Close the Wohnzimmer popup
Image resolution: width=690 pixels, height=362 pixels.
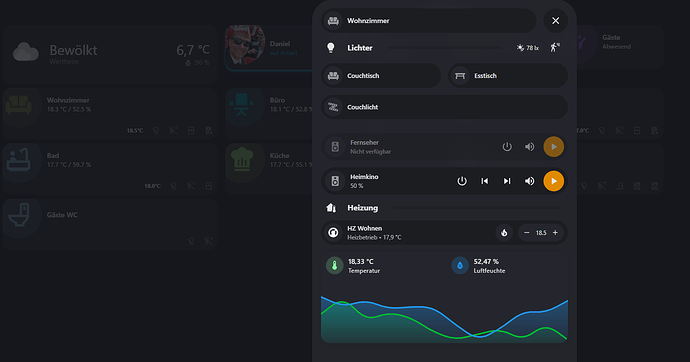[x=555, y=21]
